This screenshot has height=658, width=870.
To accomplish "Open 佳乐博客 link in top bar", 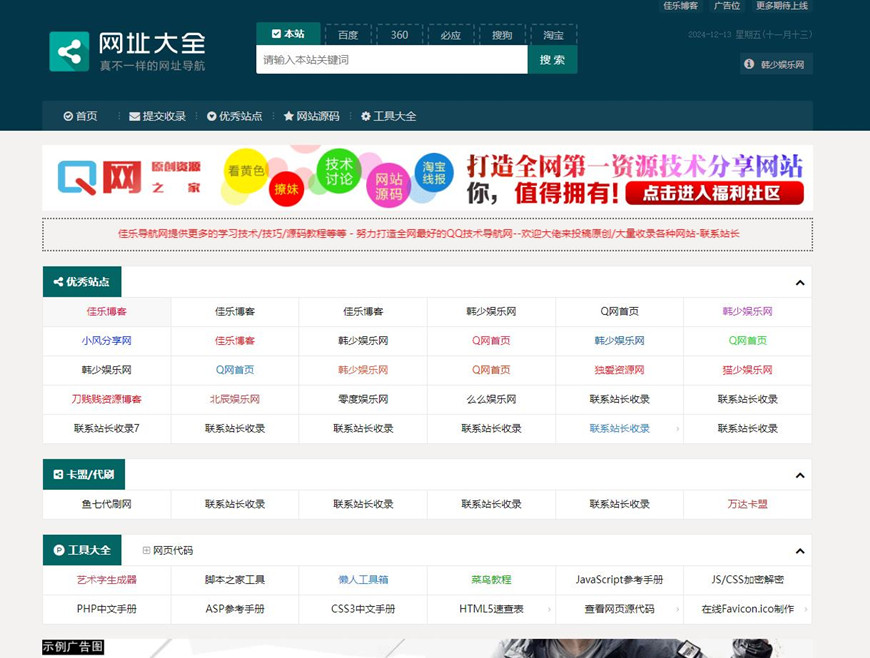I will pyautogui.click(x=681, y=6).
